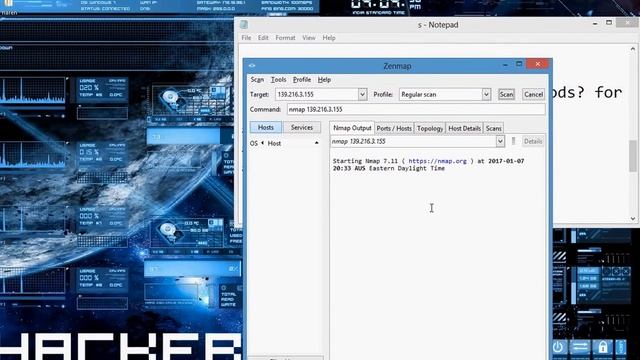The image size is (640, 360).
Task: Click Notepad scrollbar up arrow
Action: pos(633,49)
